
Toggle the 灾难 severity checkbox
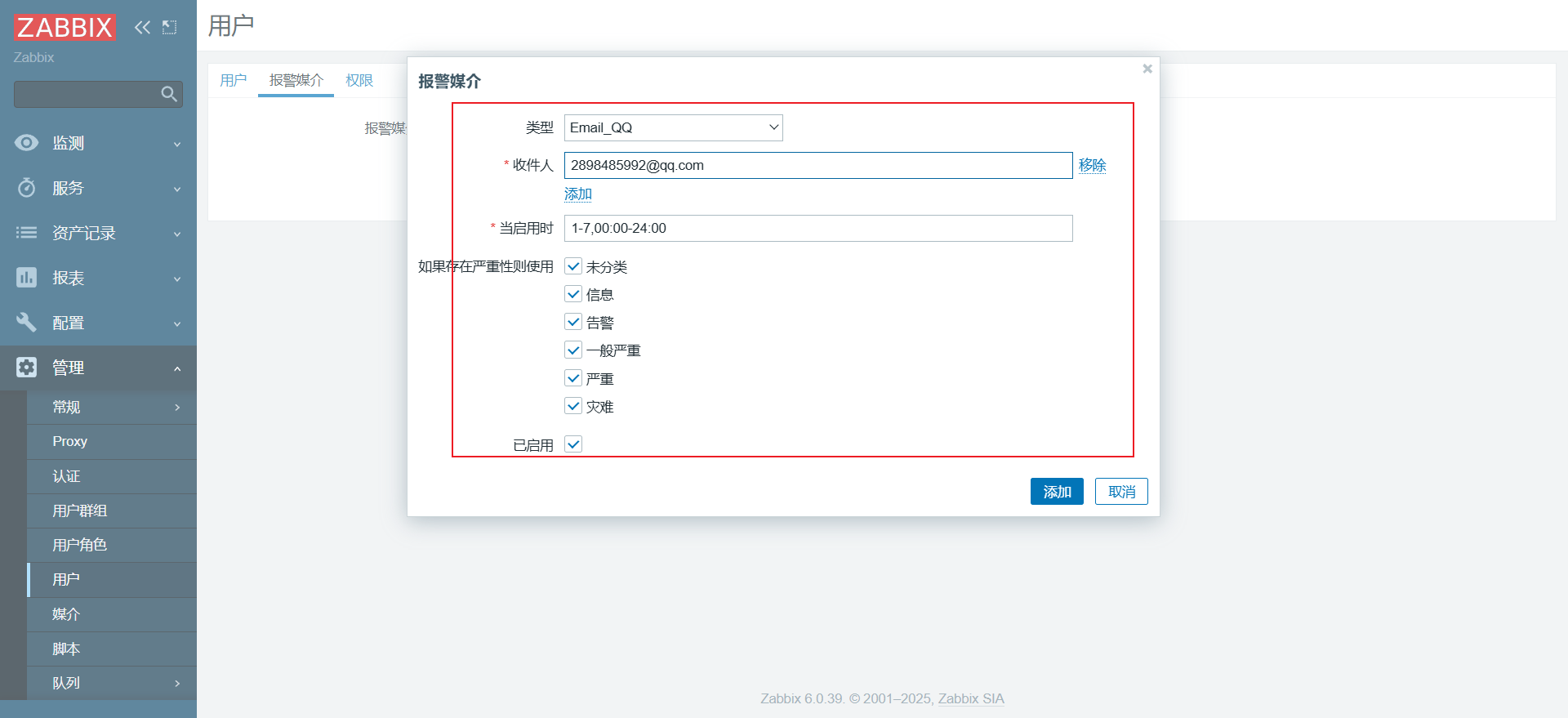click(x=573, y=406)
